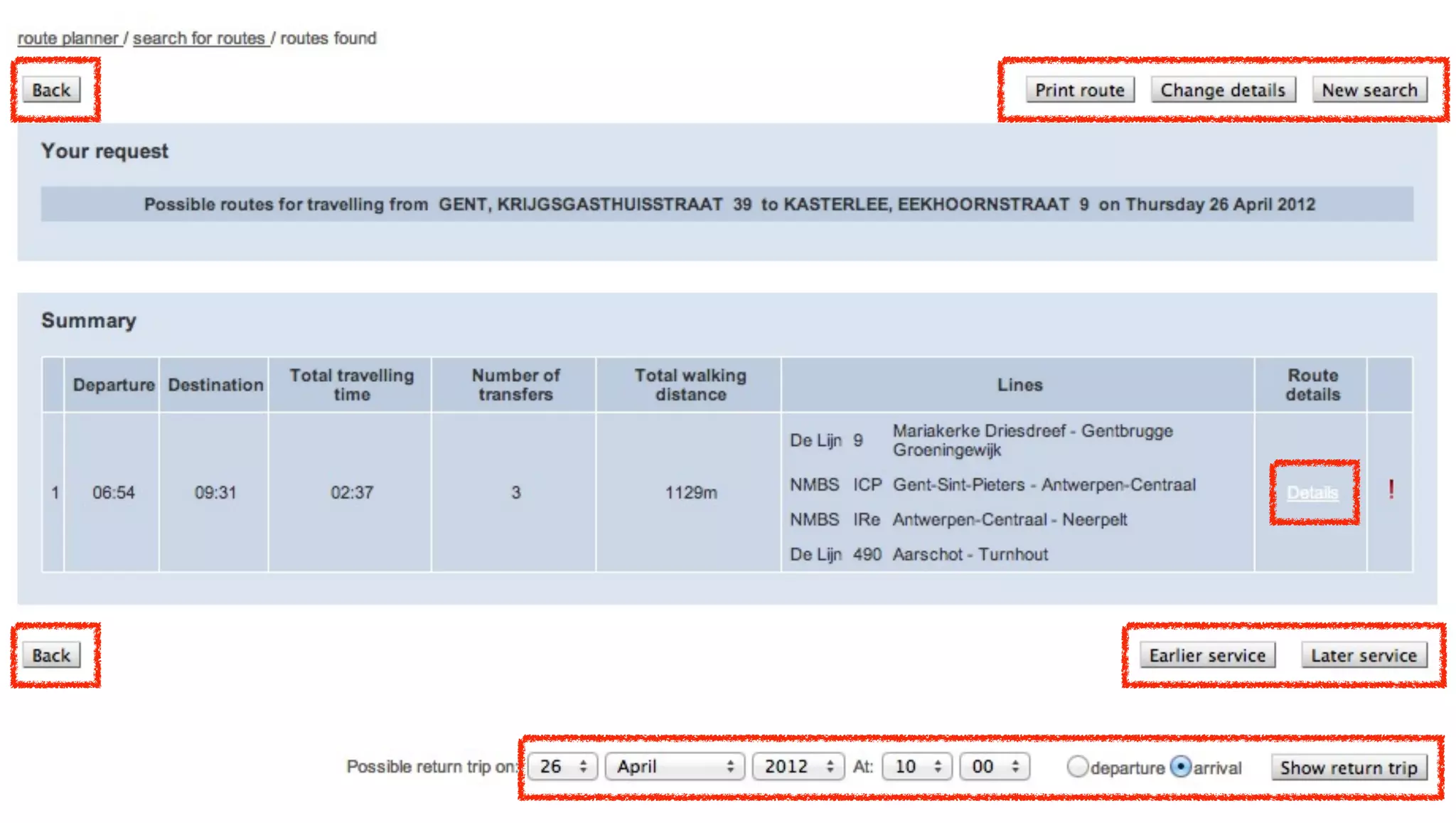Screen dimensions: 1456x823
Task: Open the April month dropdown
Action: click(674, 766)
